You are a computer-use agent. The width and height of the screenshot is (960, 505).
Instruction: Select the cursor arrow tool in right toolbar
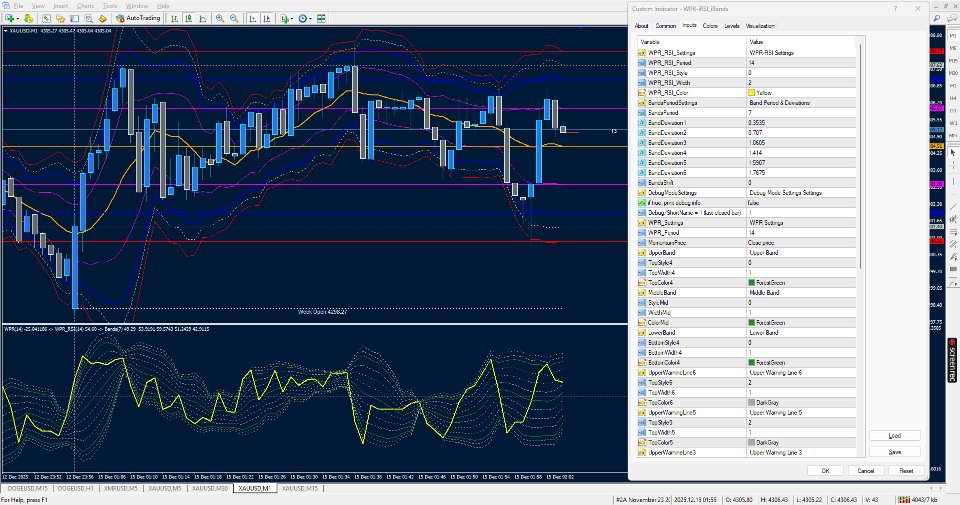953,152
